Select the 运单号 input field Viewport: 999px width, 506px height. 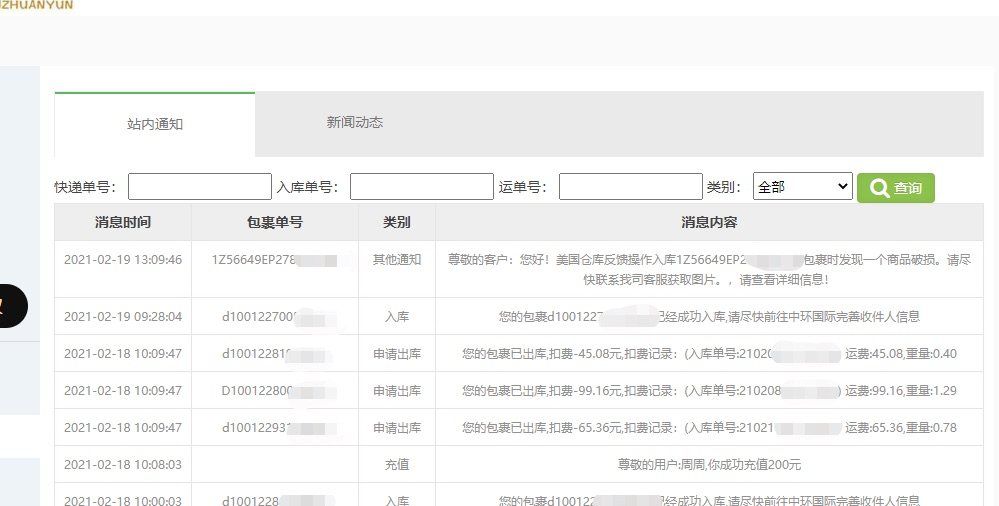tap(630, 187)
